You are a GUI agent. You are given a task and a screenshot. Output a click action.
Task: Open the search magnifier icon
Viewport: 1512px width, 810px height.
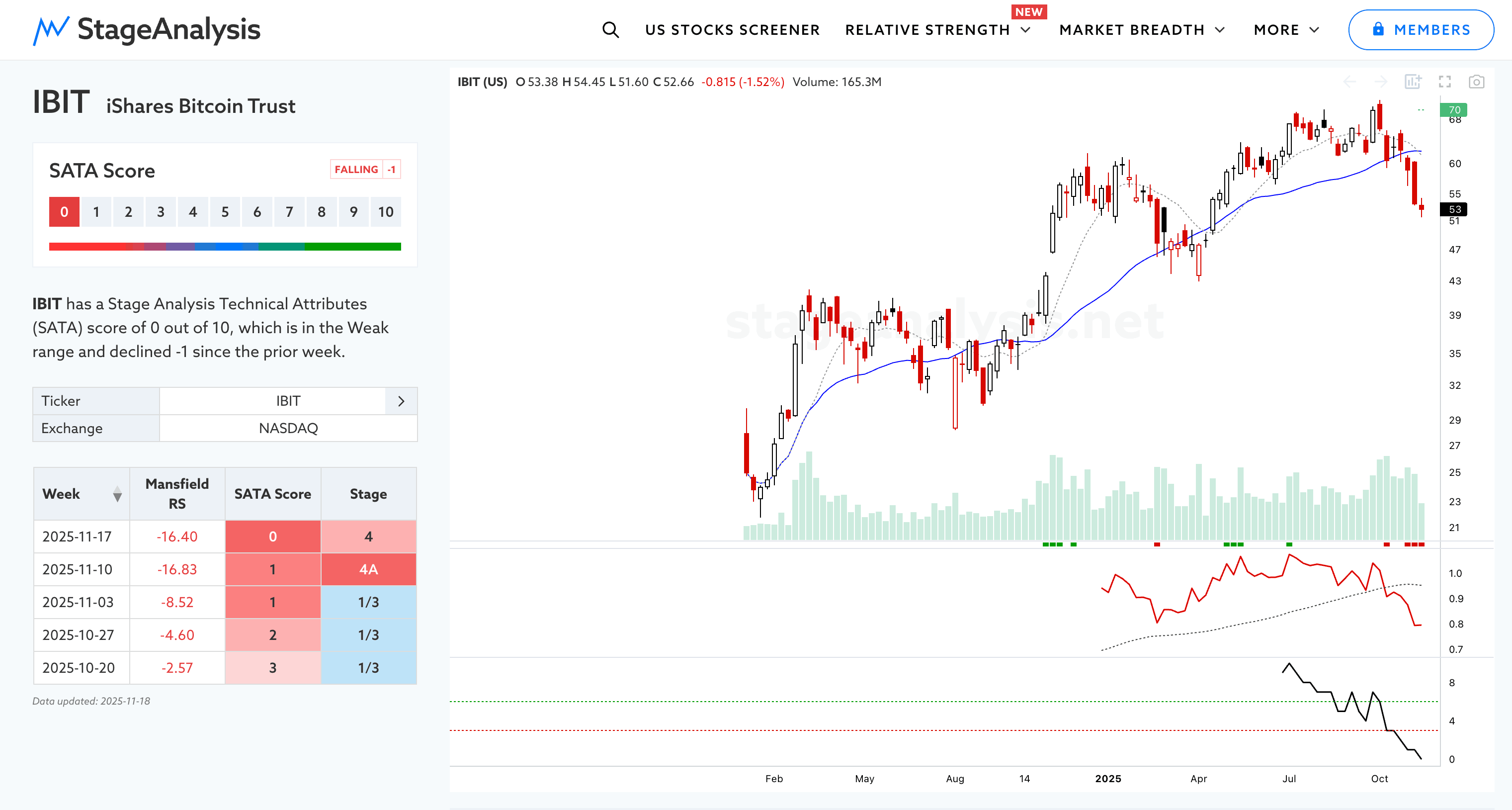coord(610,30)
